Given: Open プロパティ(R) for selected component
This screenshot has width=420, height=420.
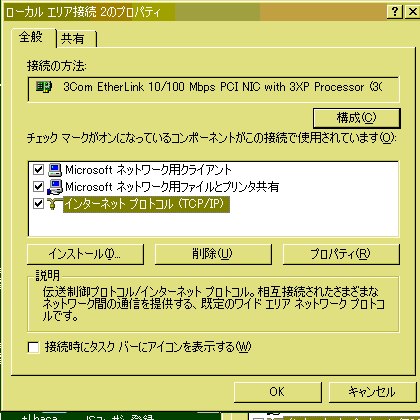Looking at the screenshot, I should click(341, 254).
